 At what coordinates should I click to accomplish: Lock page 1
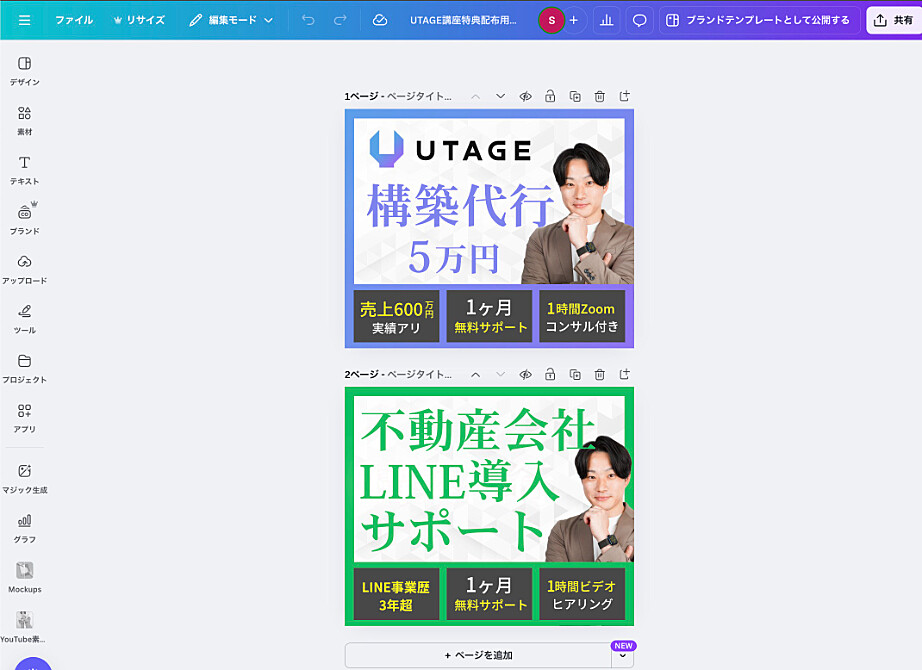550,96
